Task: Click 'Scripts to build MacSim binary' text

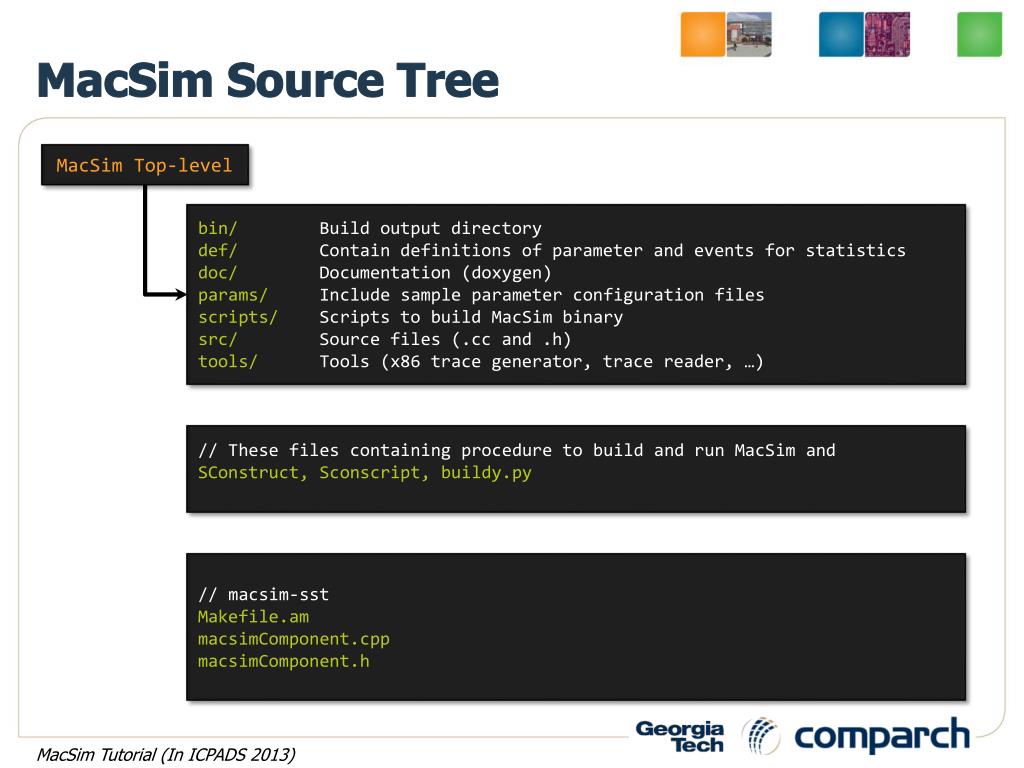Action: pyautogui.click(x=471, y=317)
